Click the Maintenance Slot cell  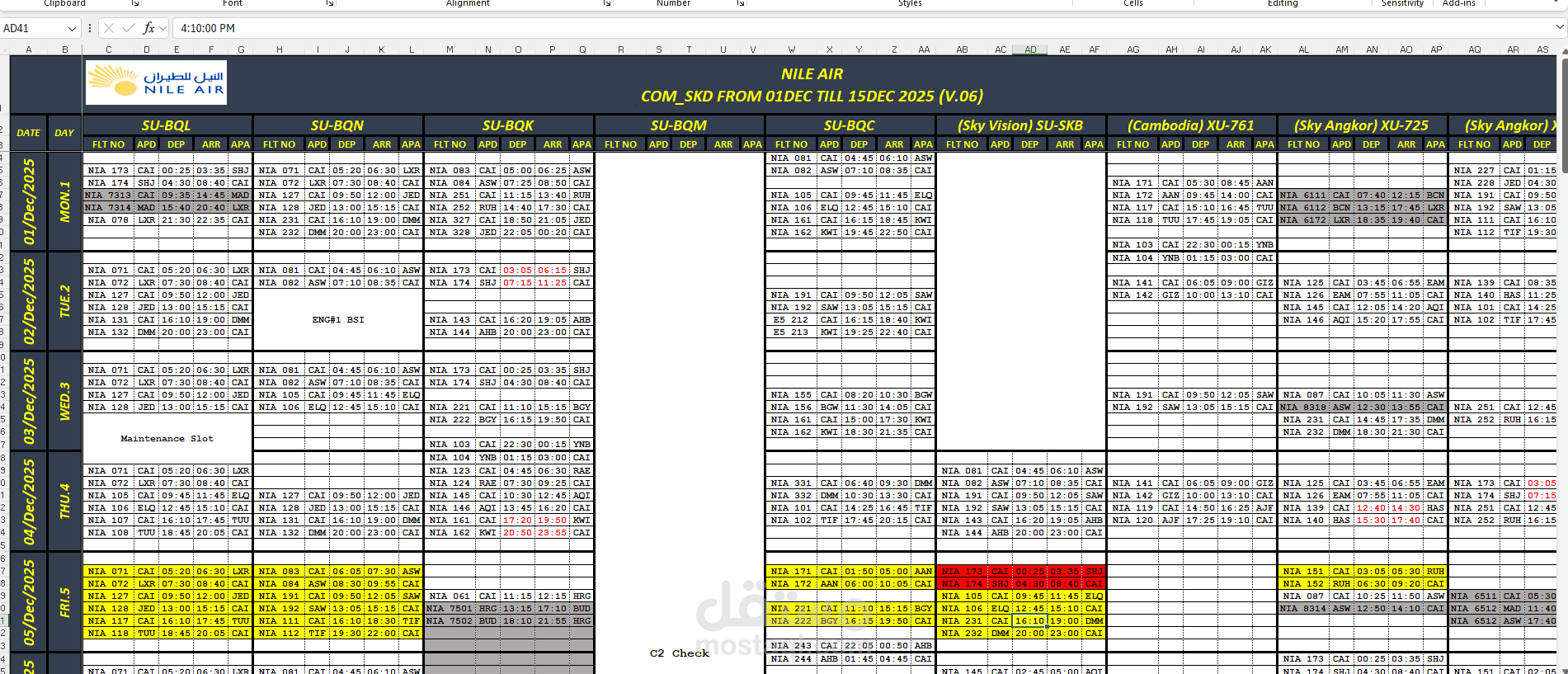167,438
